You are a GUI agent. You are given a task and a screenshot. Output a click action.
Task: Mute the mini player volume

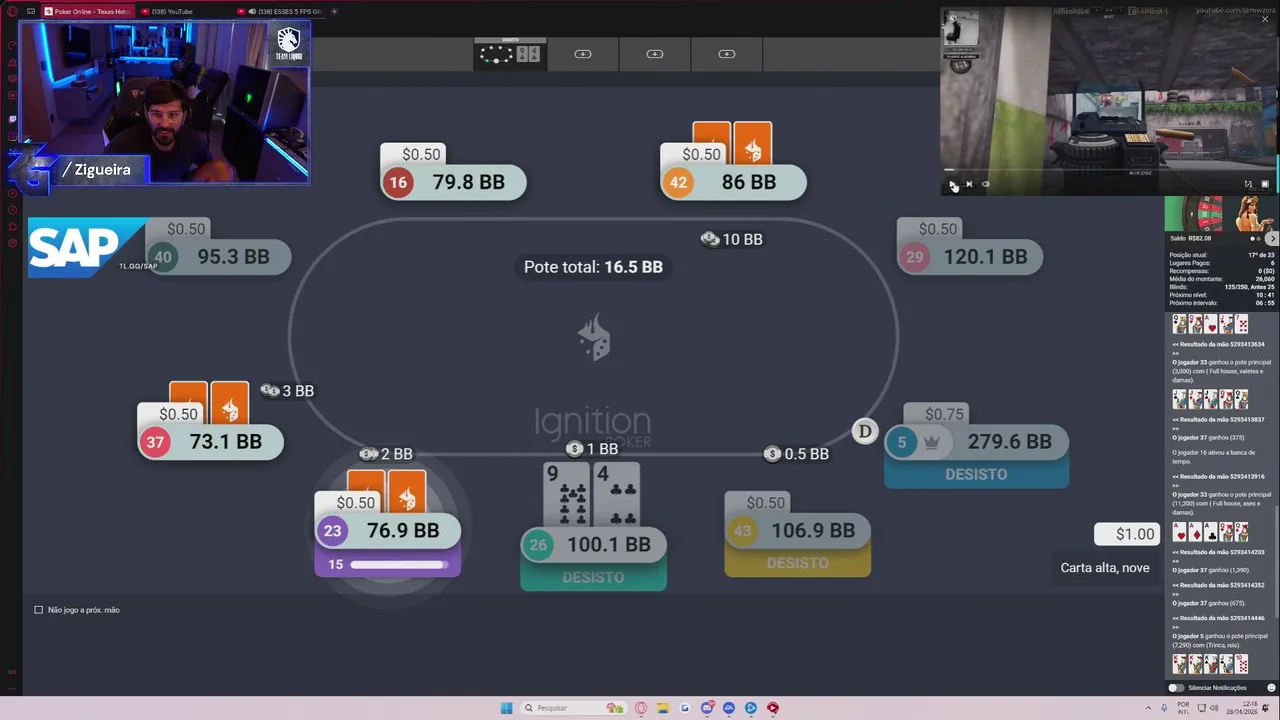pyautogui.click(x=985, y=184)
